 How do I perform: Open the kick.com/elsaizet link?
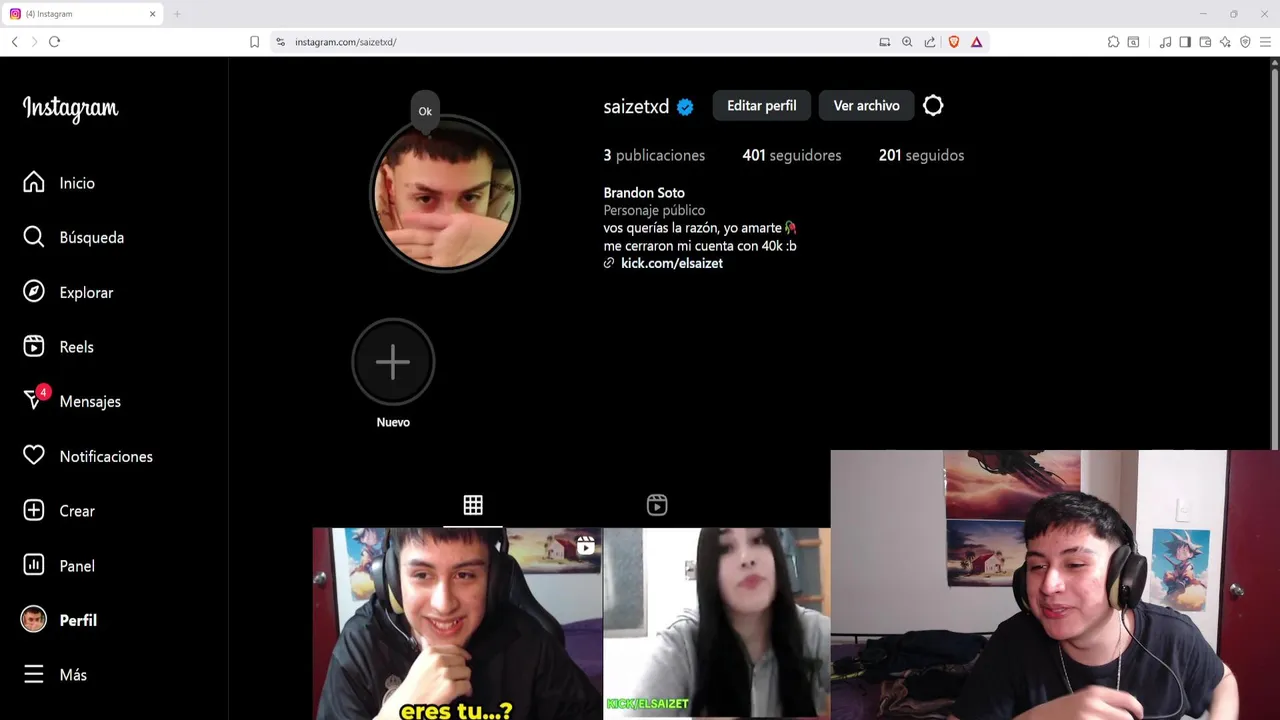[672, 263]
